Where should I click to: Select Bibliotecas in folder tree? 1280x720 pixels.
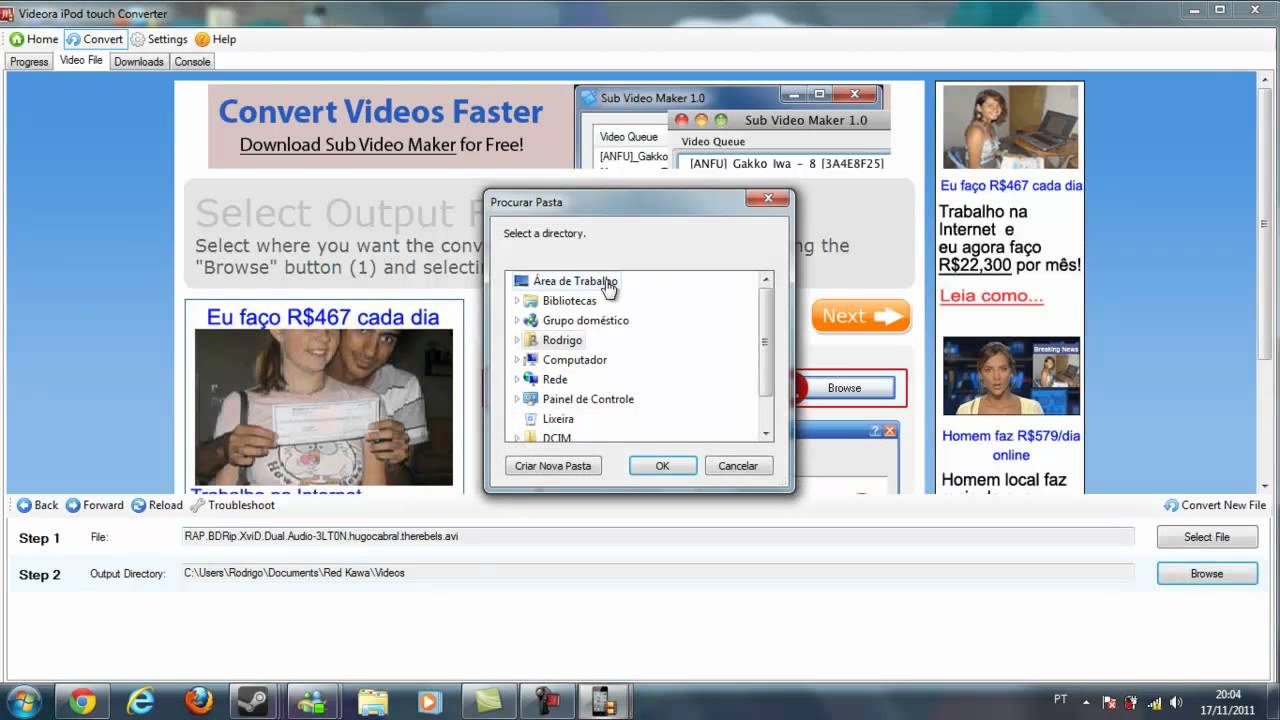pyautogui.click(x=569, y=301)
